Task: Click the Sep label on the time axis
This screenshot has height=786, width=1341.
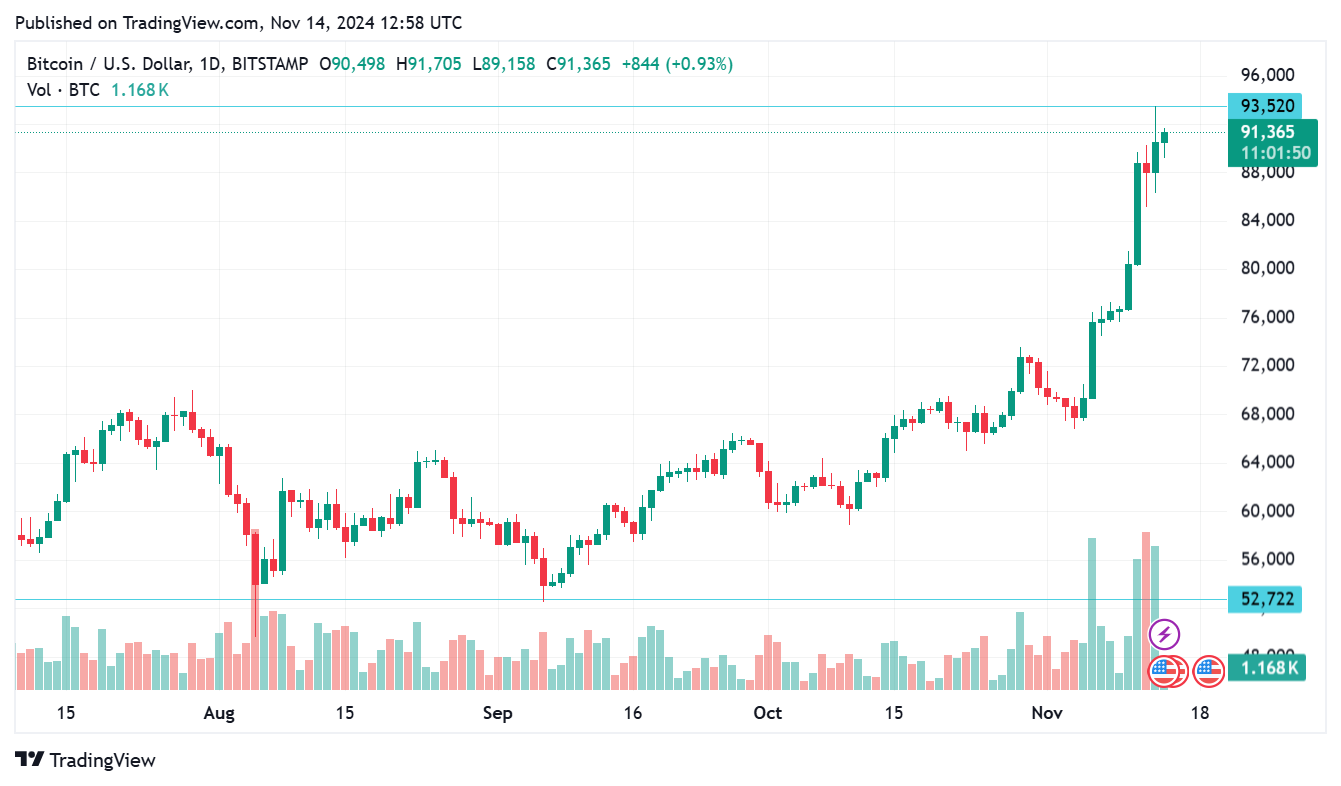Action: [x=497, y=713]
